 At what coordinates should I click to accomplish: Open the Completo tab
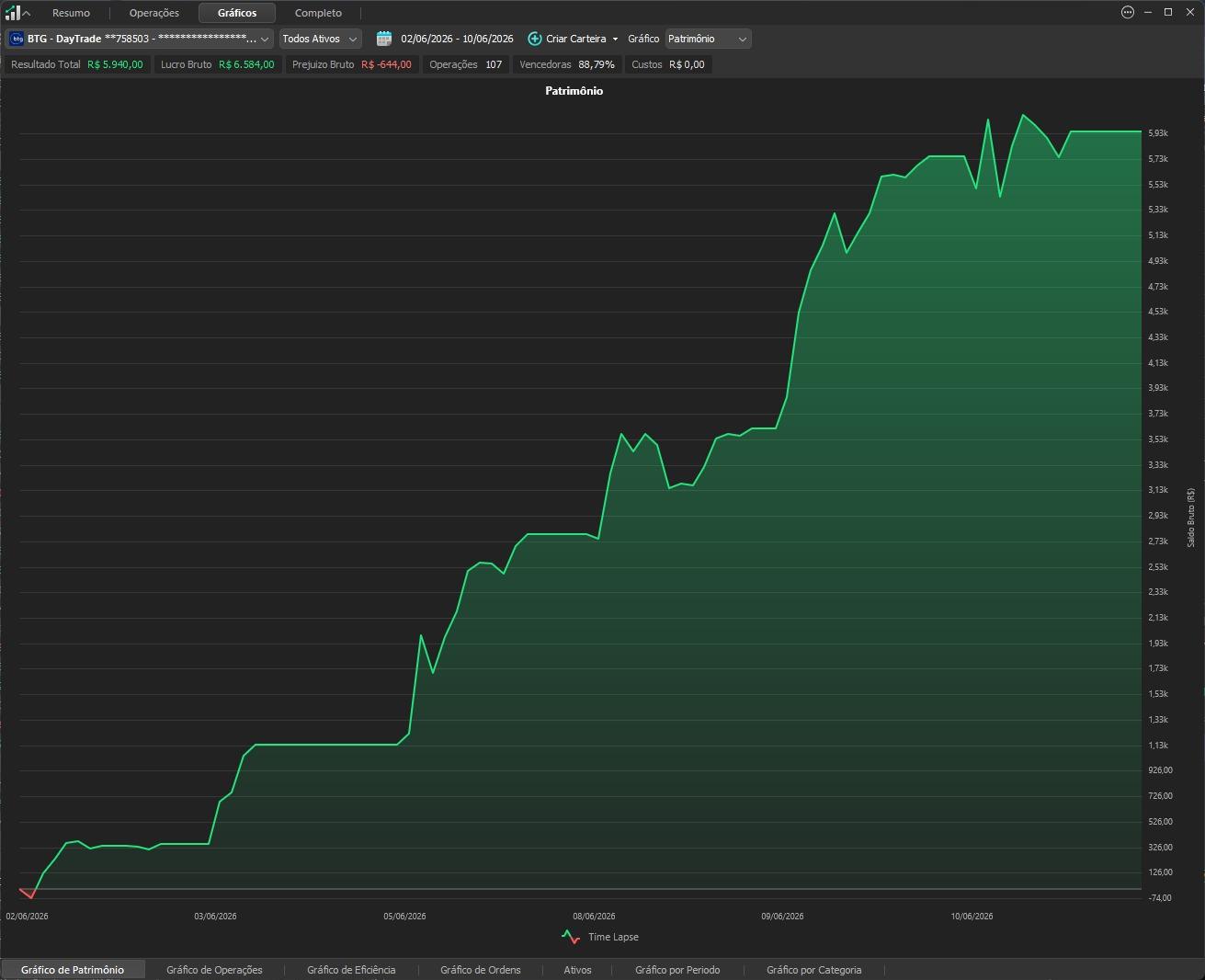pyautogui.click(x=318, y=13)
